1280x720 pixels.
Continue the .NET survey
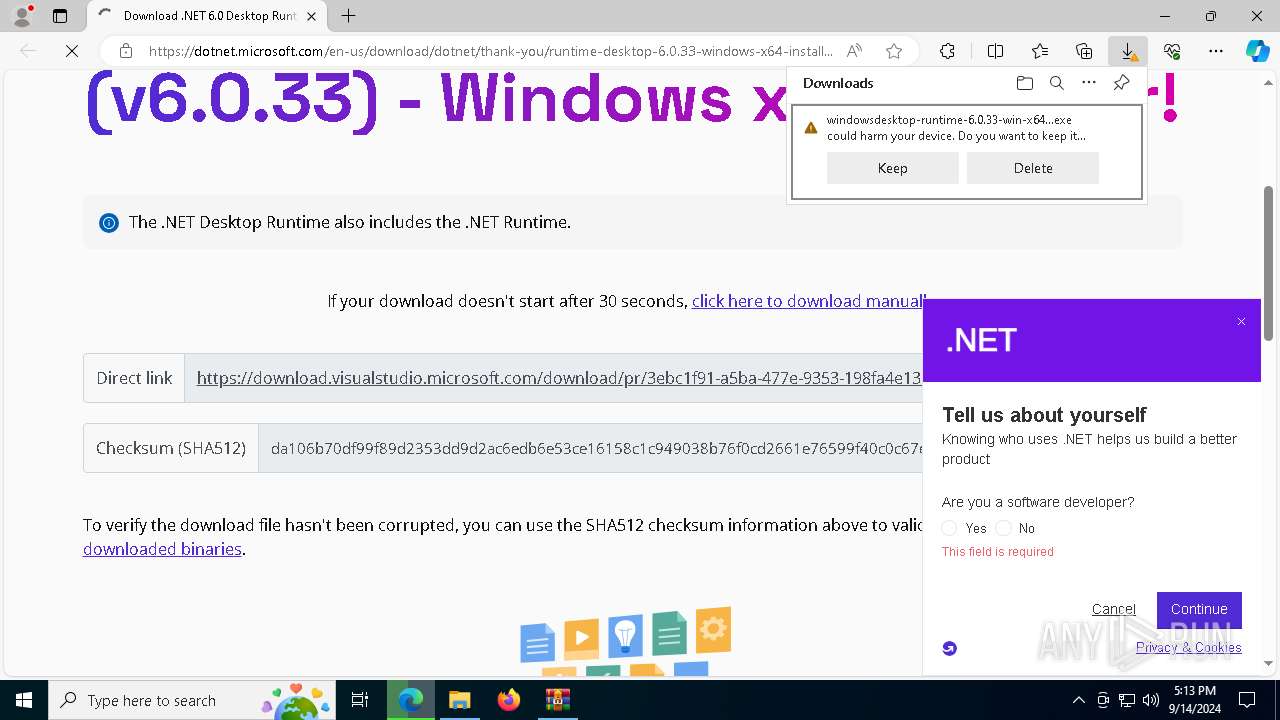click(1199, 609)
